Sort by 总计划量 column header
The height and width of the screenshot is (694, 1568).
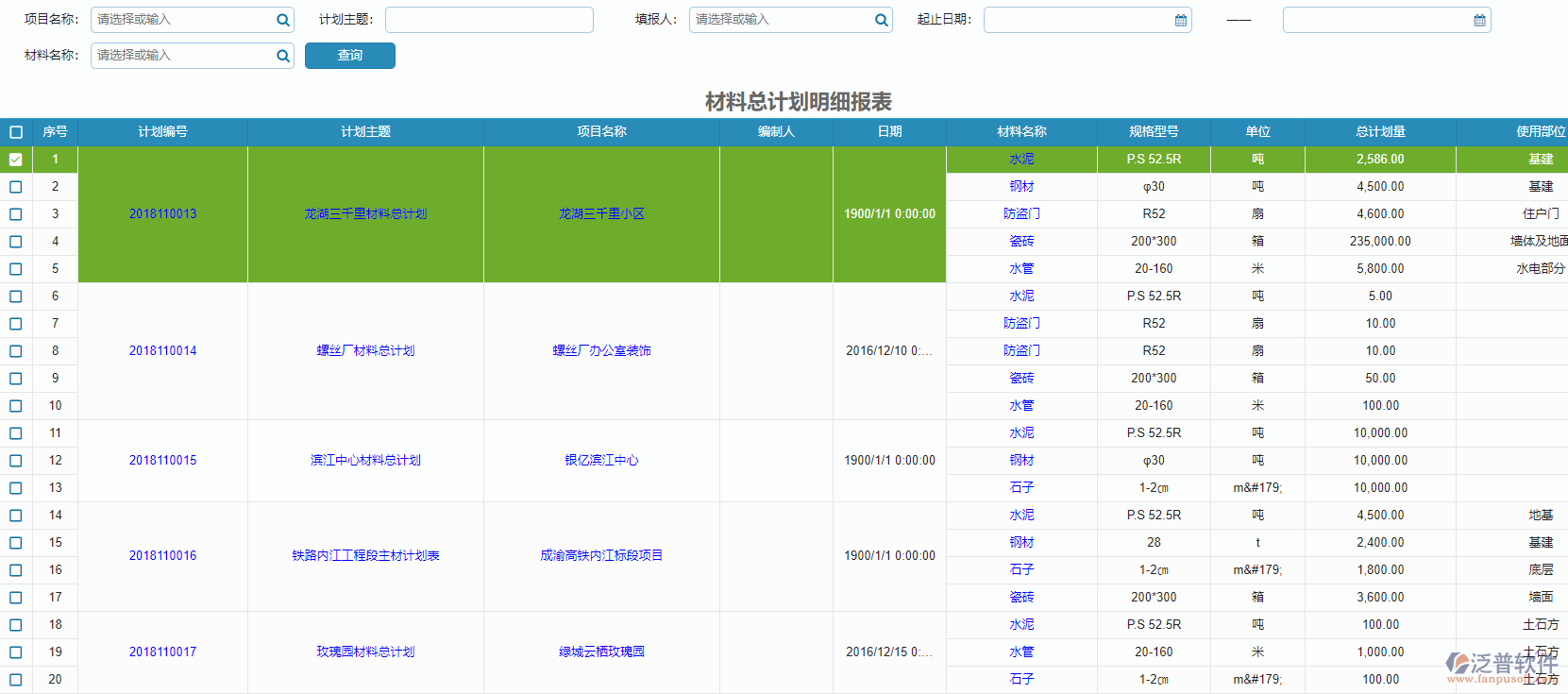(1381, 132)
